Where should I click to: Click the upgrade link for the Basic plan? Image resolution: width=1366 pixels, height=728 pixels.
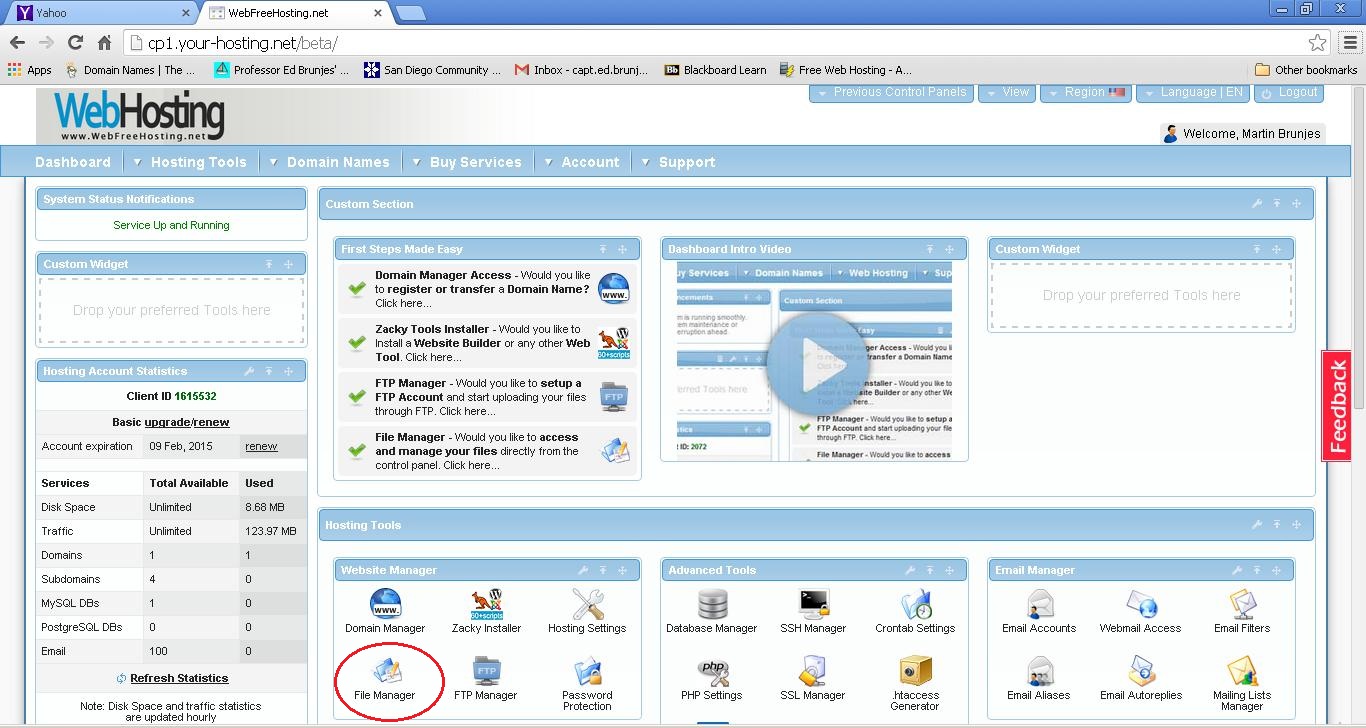pyautogui.click(x=167, y=422)
